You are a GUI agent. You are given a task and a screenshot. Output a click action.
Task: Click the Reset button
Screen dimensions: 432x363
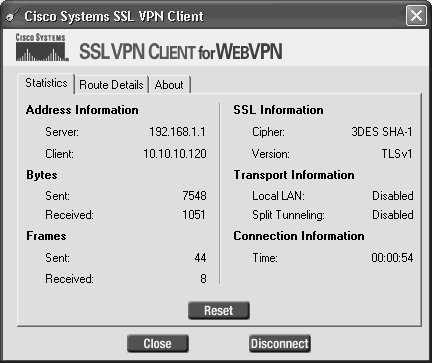(x=219, y=310)
